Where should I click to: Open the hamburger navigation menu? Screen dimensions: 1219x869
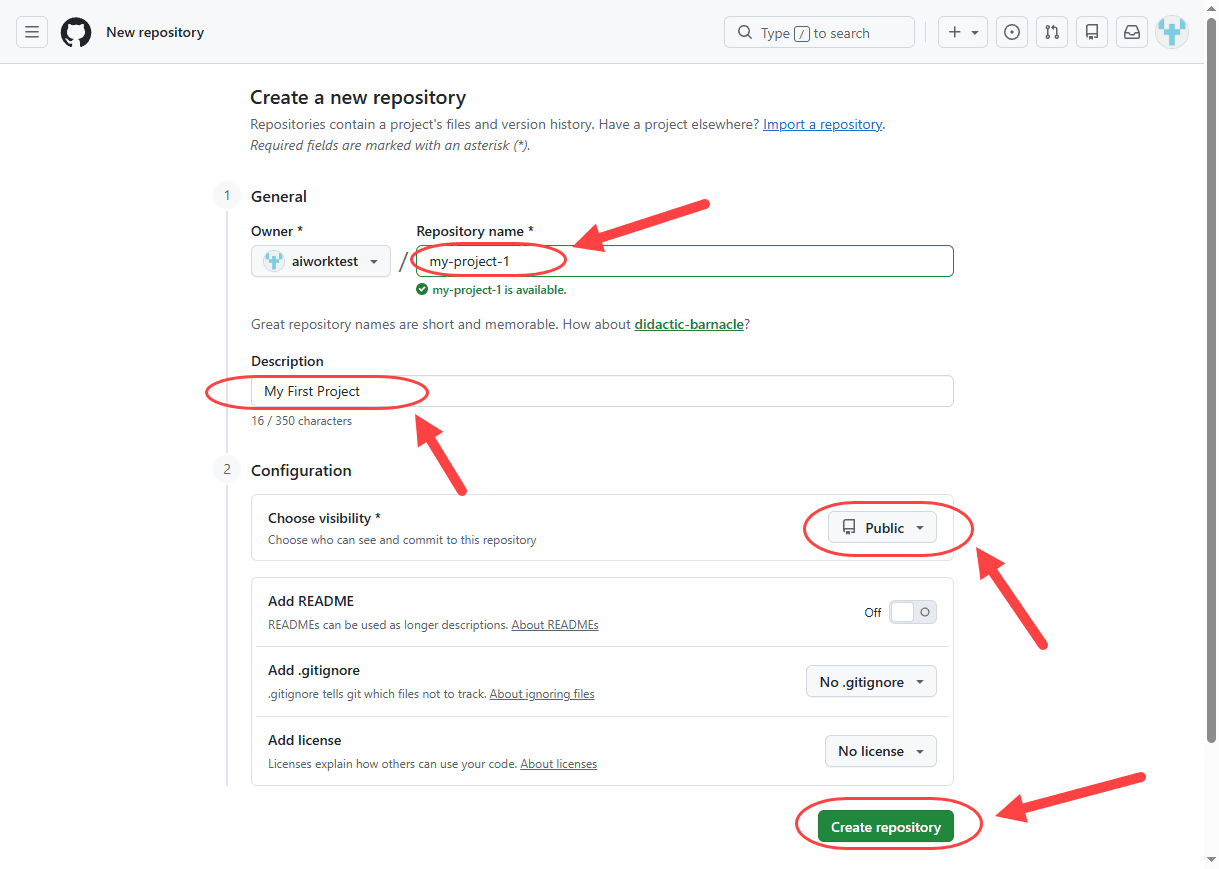(32, 32)
